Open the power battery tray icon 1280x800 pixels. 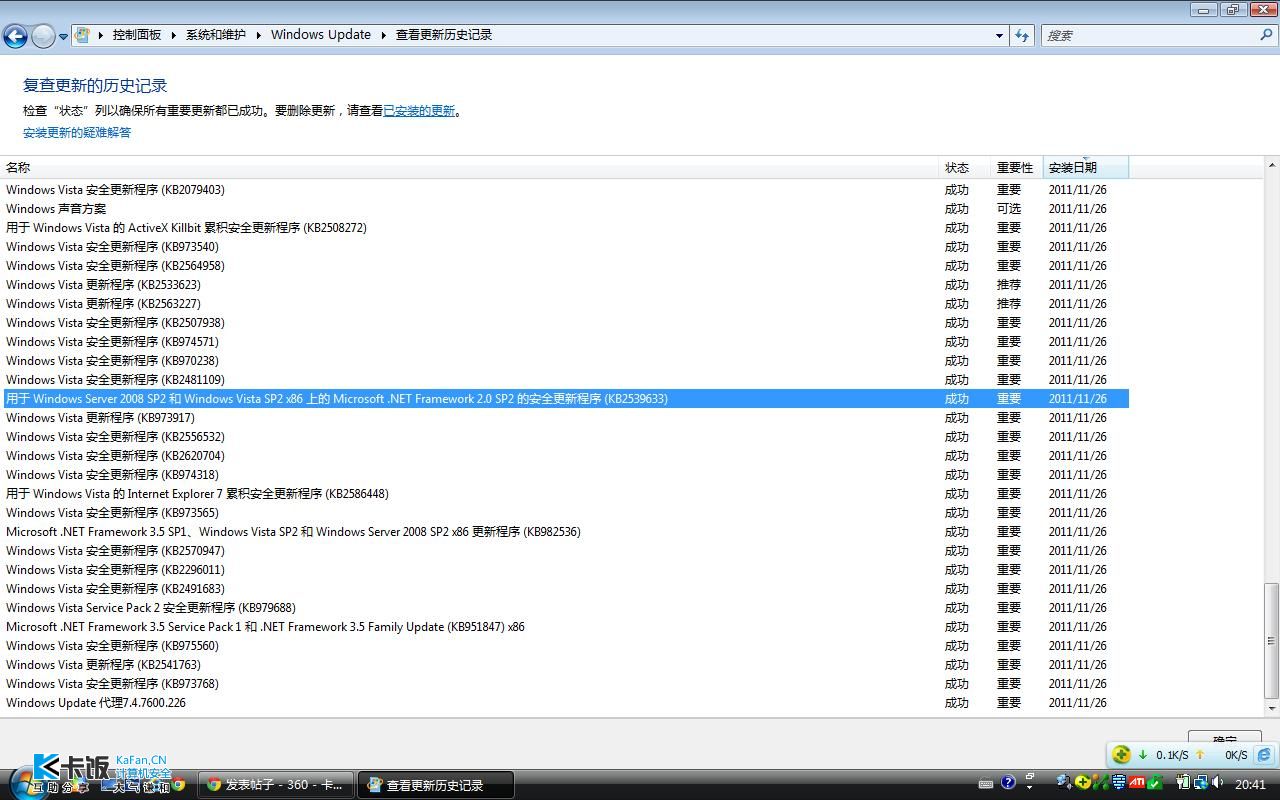pos(1183,782)
